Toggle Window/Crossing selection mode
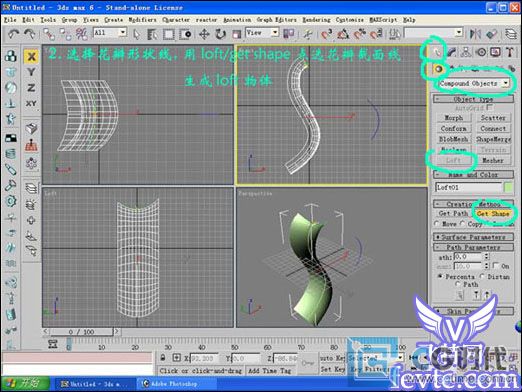Image resolution: width=522 pixels, height=392 pixels. 185,34
